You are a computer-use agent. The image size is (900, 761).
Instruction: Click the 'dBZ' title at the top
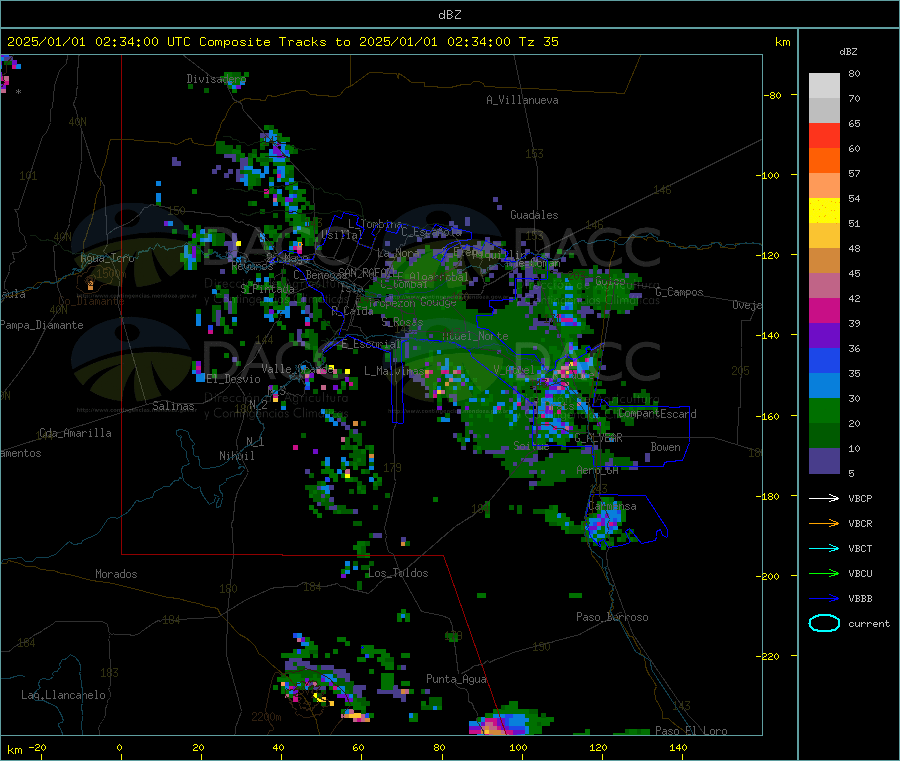tap(449, 15)
